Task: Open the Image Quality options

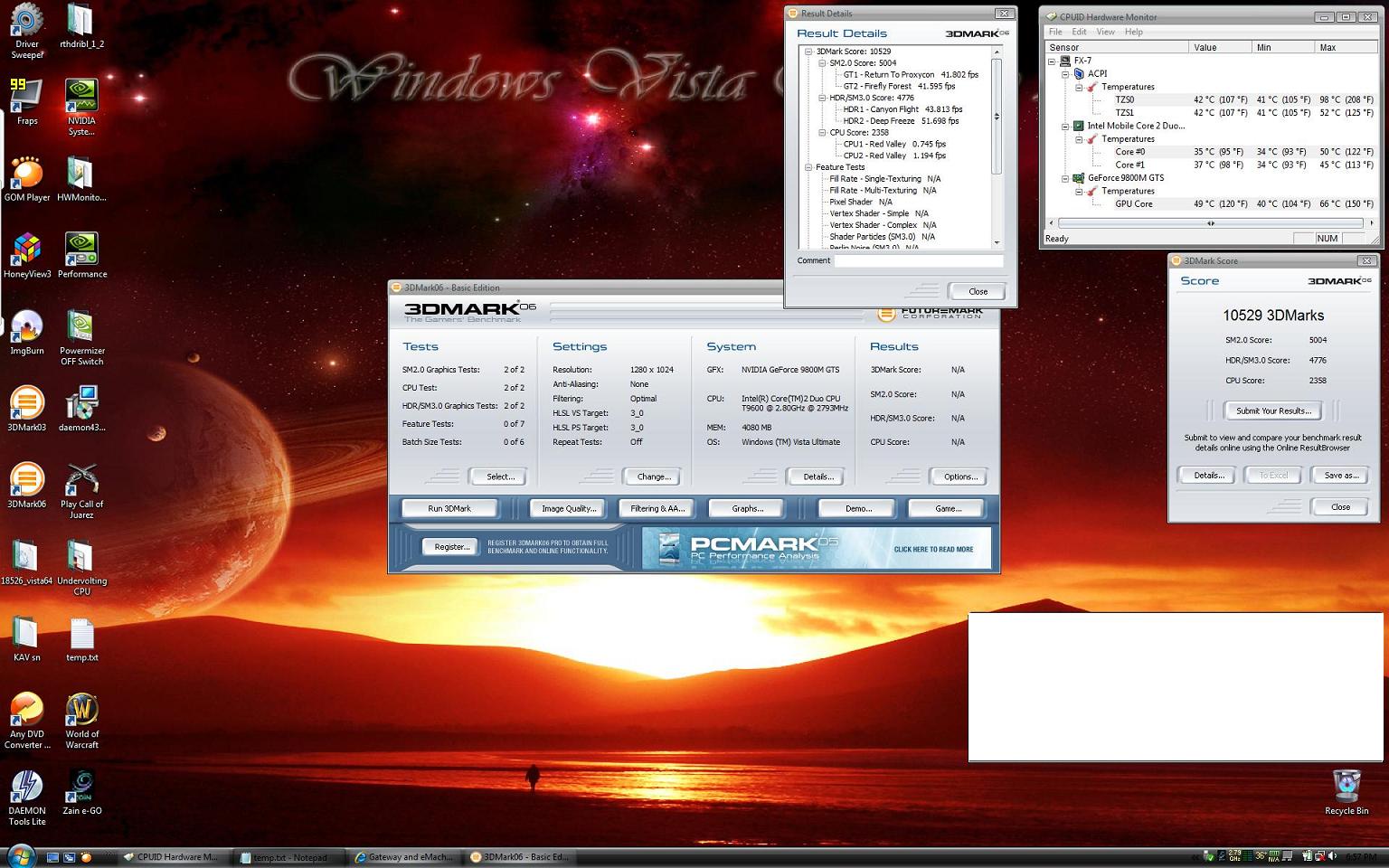Action: [569, 508]
